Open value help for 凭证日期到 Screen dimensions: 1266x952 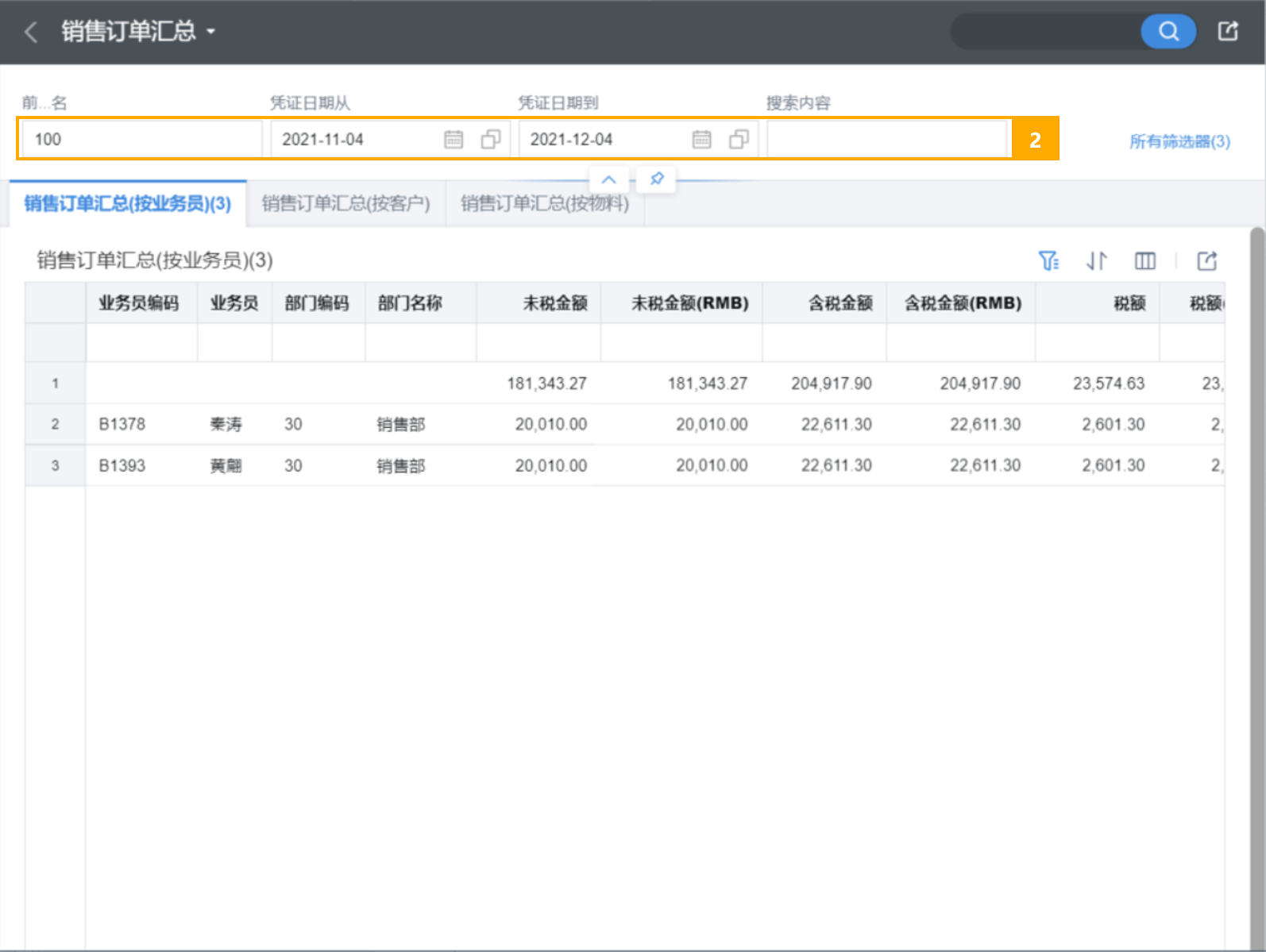pyautogui.click(x=739, y=139)
